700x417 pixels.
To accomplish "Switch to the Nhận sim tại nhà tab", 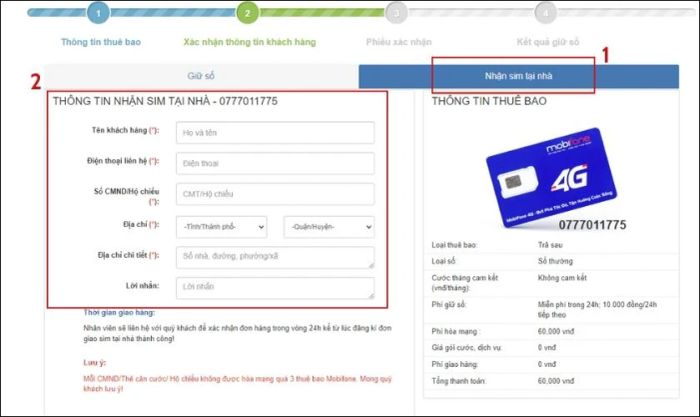I will (519, 76).
